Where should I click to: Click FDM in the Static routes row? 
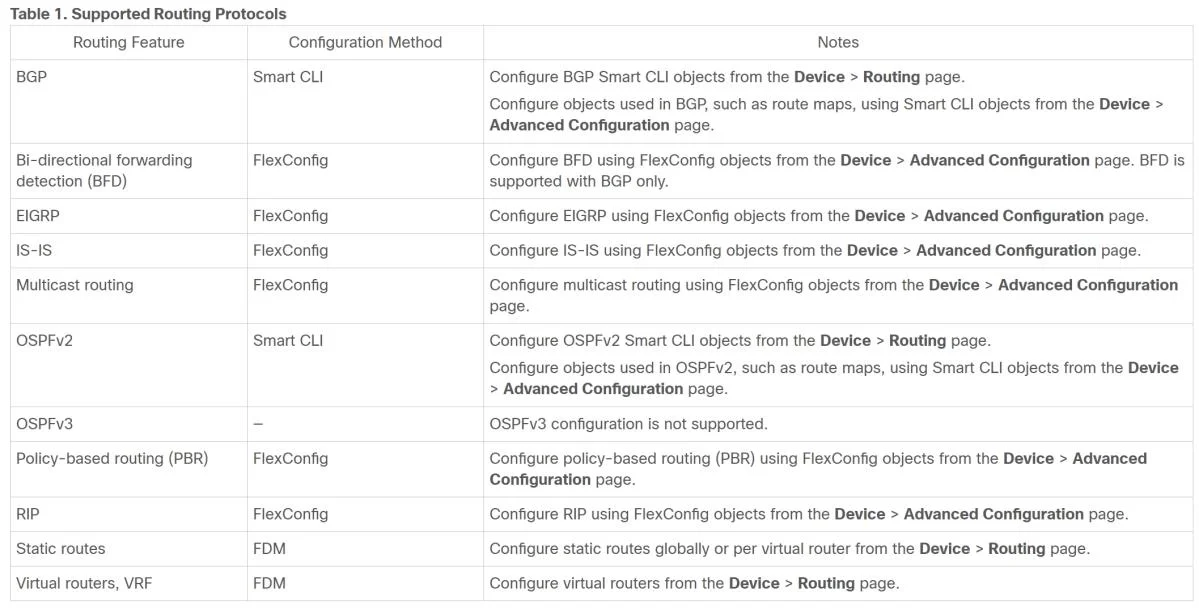click(x=269, y=549)
